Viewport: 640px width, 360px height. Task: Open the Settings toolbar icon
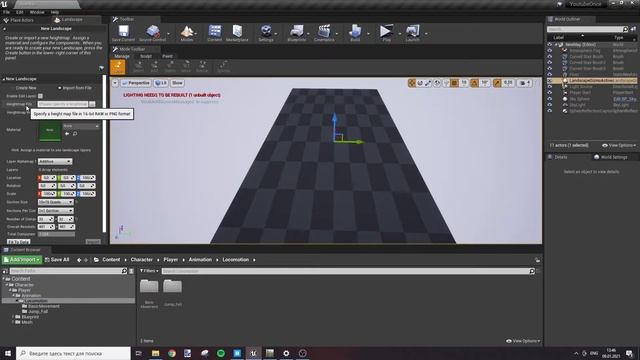266,33
